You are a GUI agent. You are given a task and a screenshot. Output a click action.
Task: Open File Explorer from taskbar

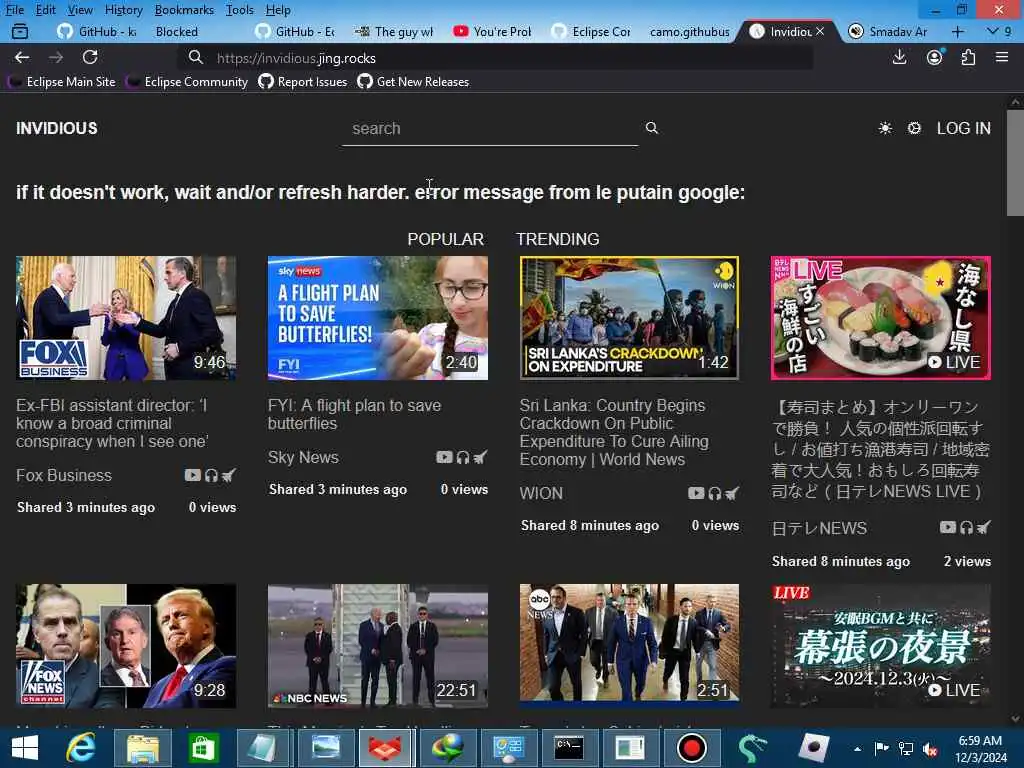[143, 748]
